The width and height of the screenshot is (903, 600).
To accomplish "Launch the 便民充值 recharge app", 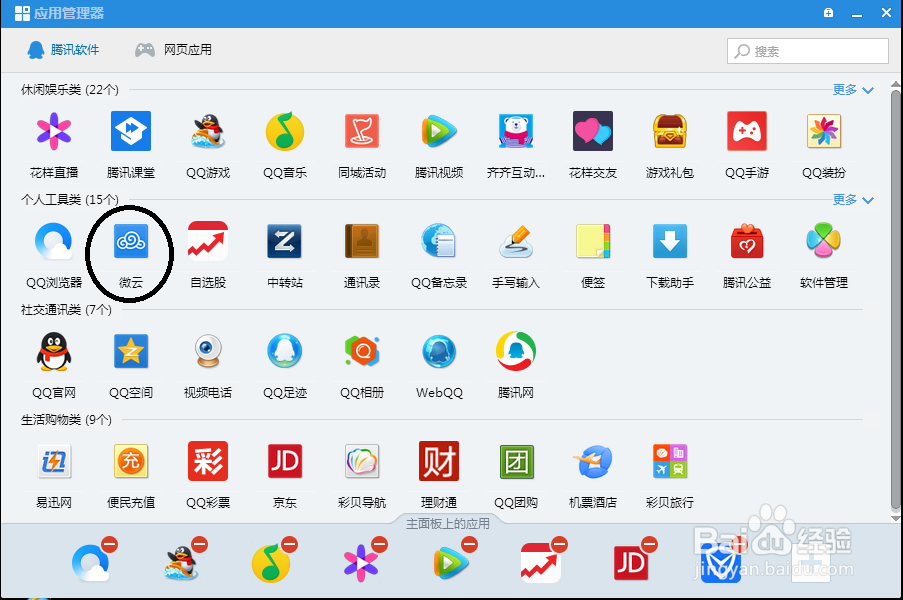I will click(x=131, y=461).
